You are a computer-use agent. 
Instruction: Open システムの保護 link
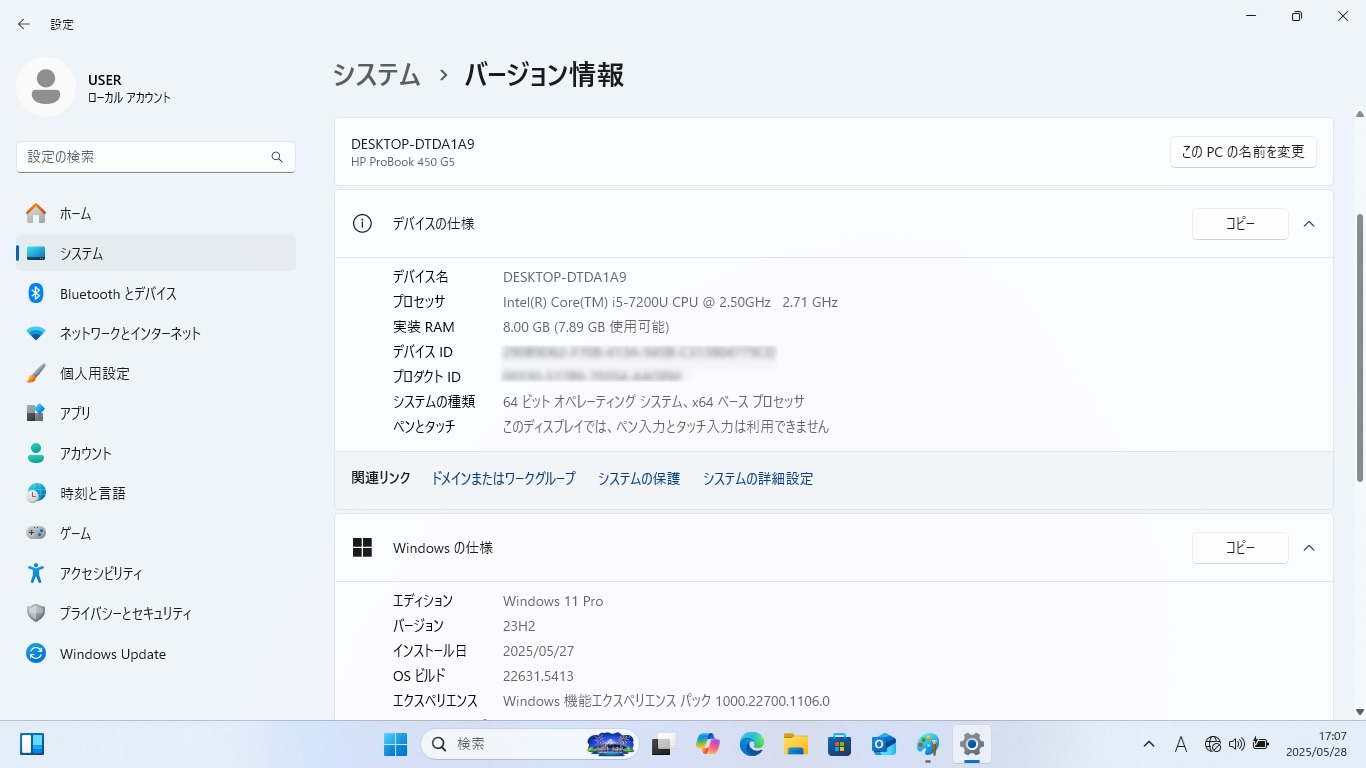point(639,479)
